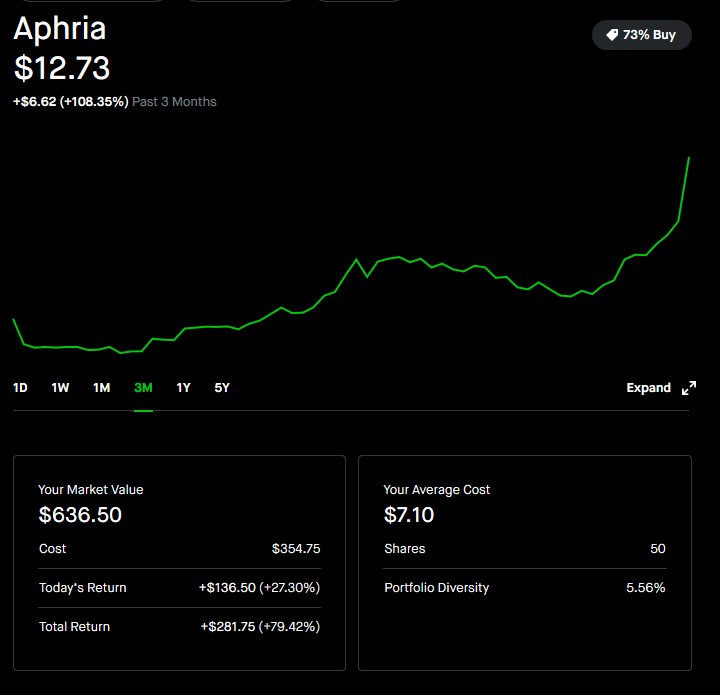Click the Past 3 Months label

click(174, 101)
